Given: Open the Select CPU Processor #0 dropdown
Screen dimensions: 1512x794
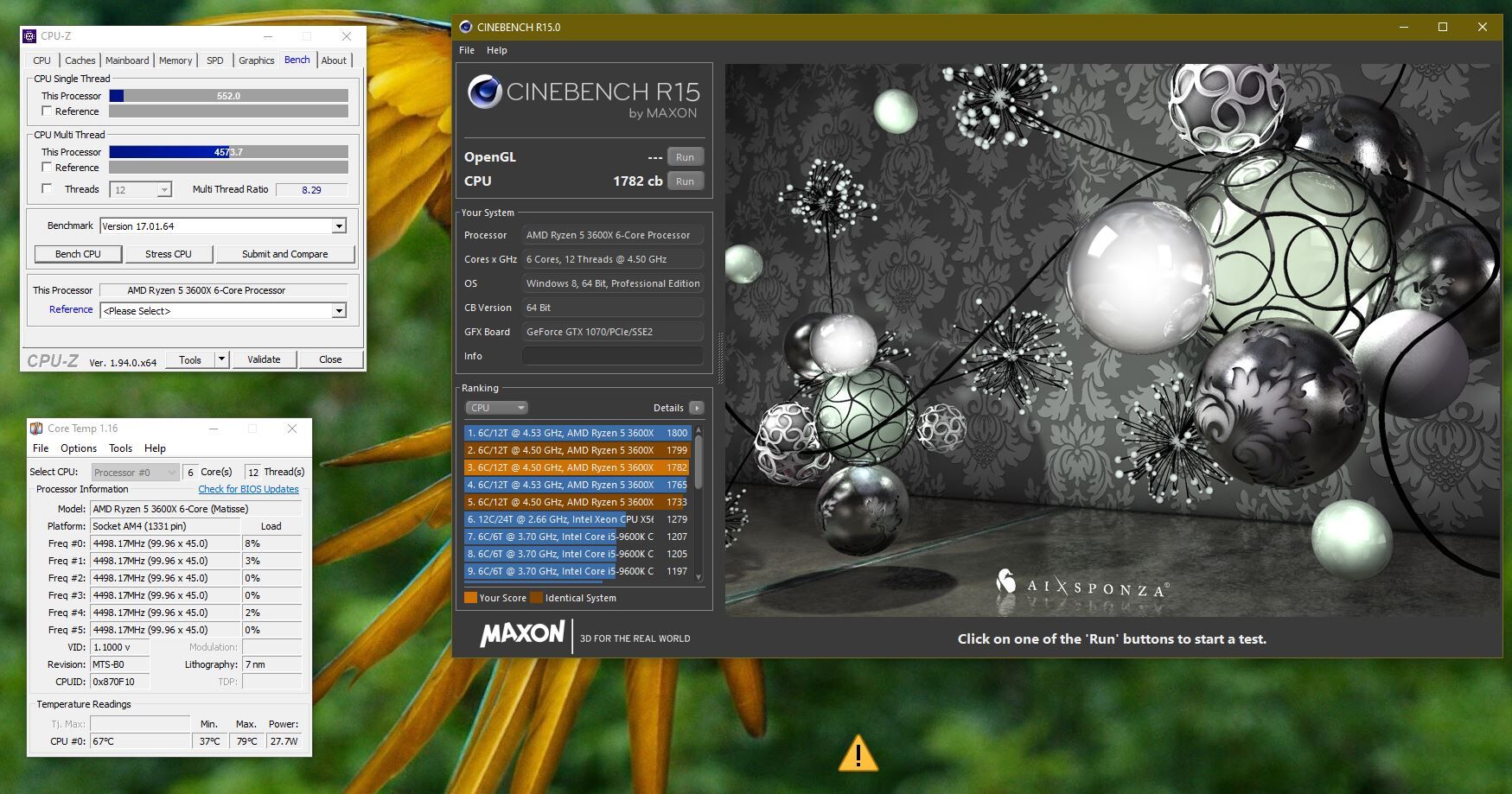Looking at the screenshot, I should [135, 473].
